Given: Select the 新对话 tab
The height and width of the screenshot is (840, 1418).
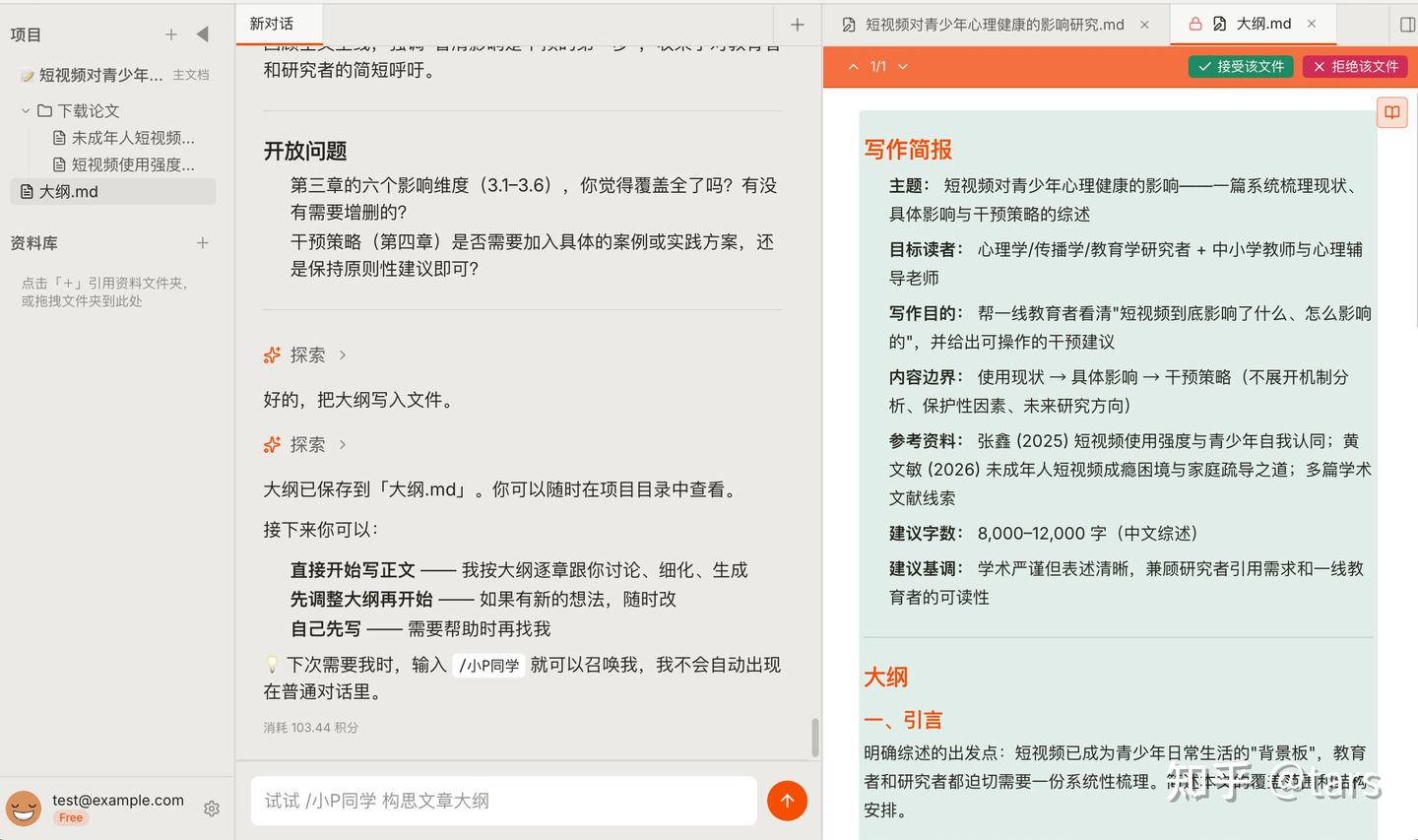Looking at the screenshot, I should pos(272,24).
